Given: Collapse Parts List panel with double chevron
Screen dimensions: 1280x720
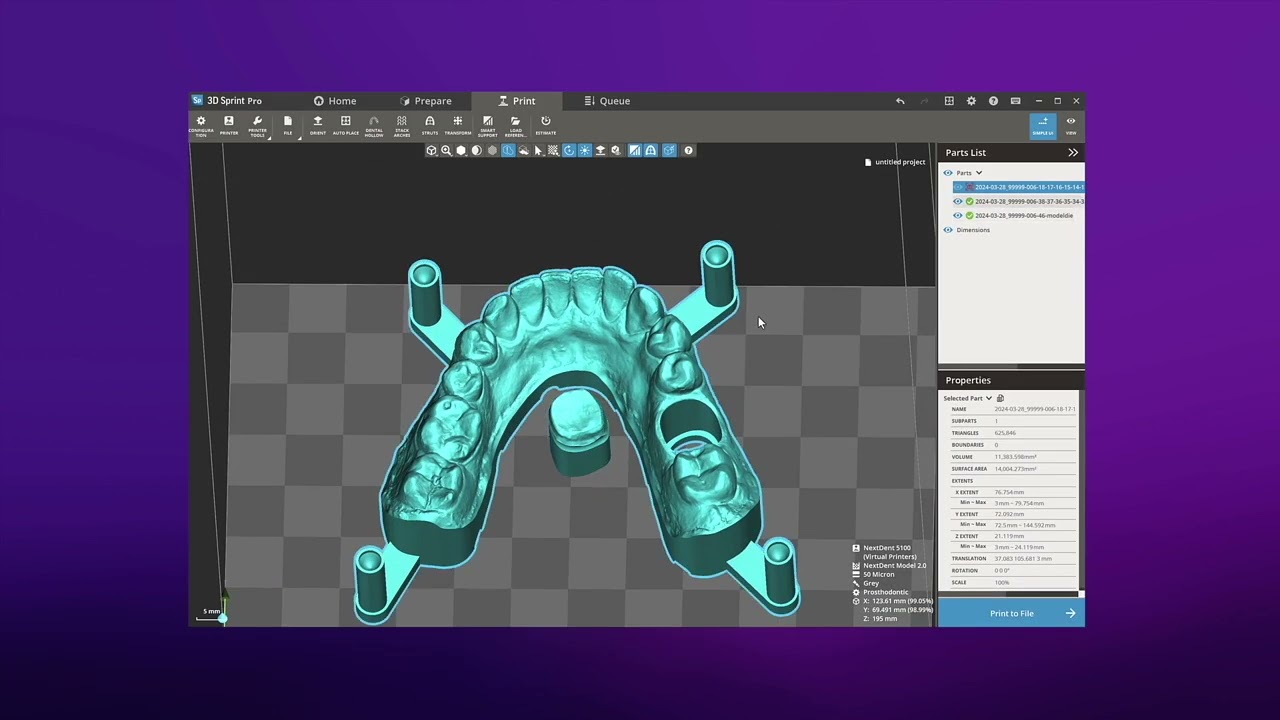Looking at the screenshot, I should click(x=1073, y=153).
